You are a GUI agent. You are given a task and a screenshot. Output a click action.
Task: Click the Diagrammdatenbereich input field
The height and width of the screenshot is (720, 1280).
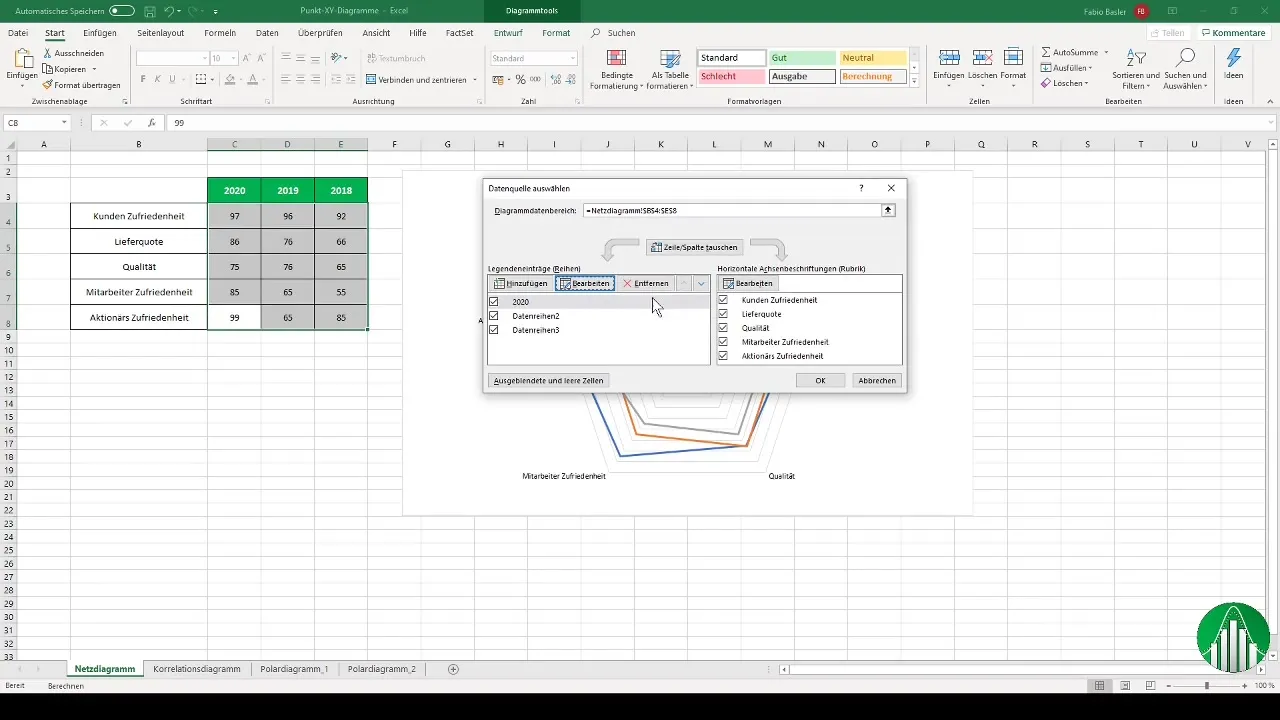click(x=731, y=210)
